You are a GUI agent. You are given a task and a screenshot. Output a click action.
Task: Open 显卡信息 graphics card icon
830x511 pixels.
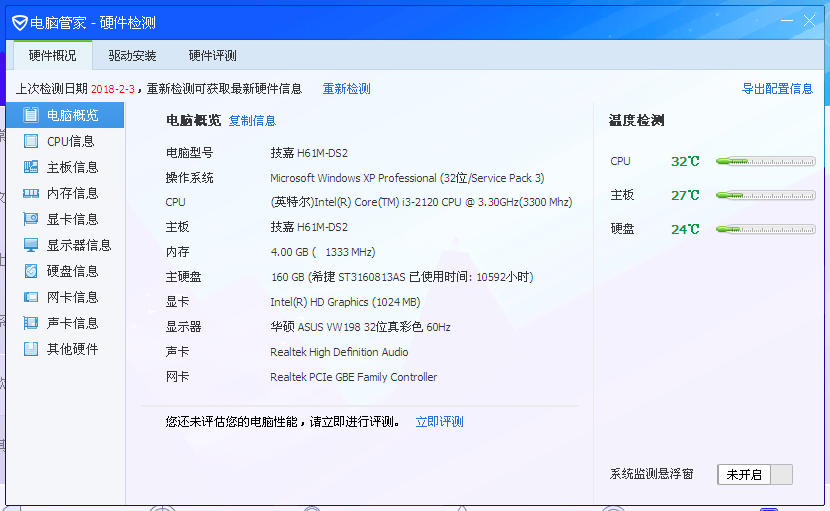[31, 219]
